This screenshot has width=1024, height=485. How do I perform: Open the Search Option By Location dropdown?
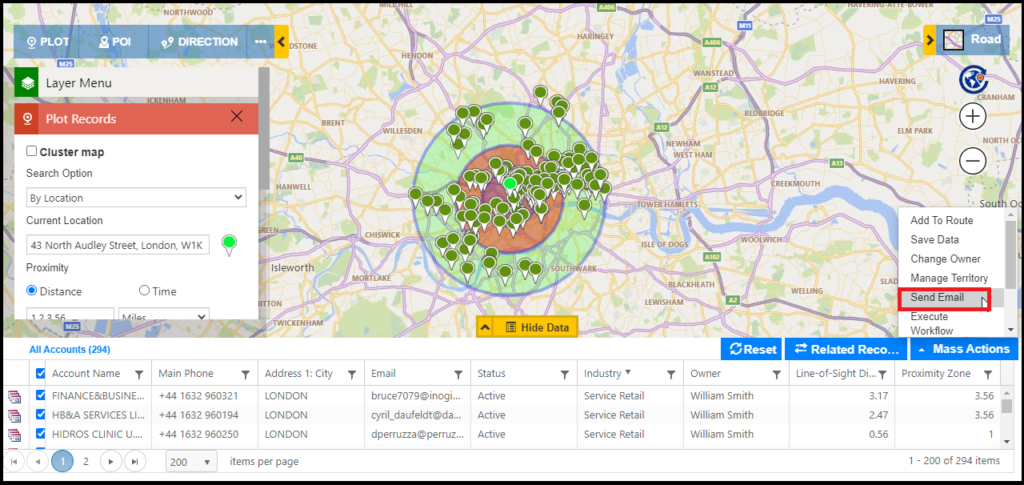point(136,198)
